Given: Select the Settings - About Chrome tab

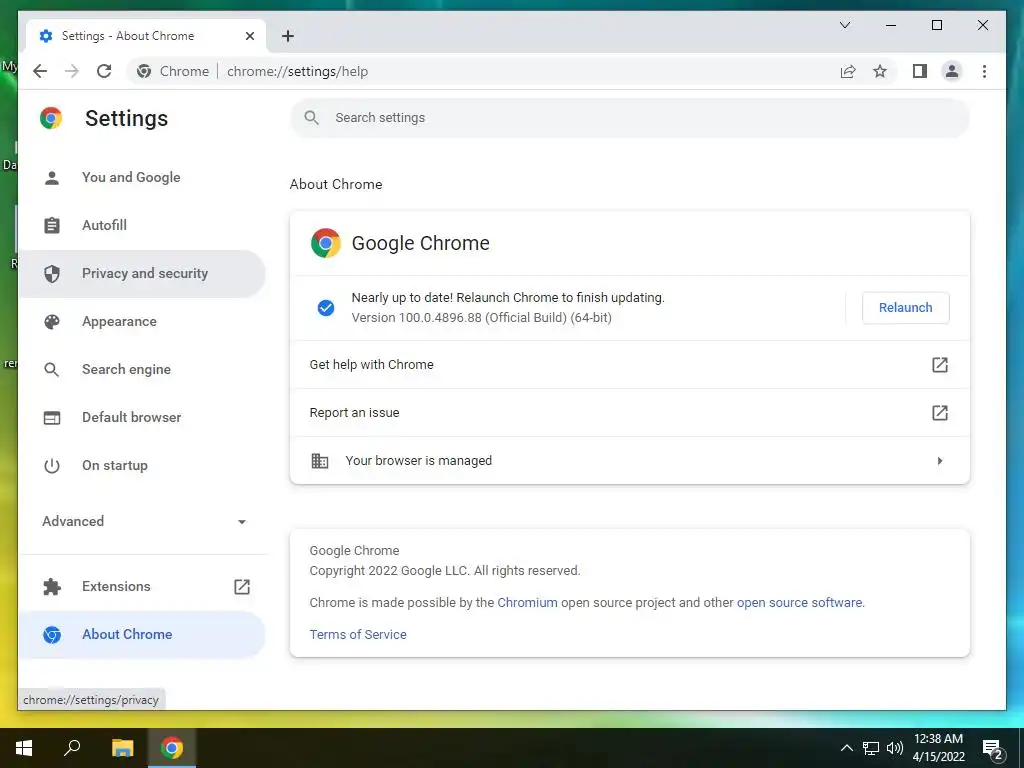Looking at the screenshot, I should click(145, 36).
